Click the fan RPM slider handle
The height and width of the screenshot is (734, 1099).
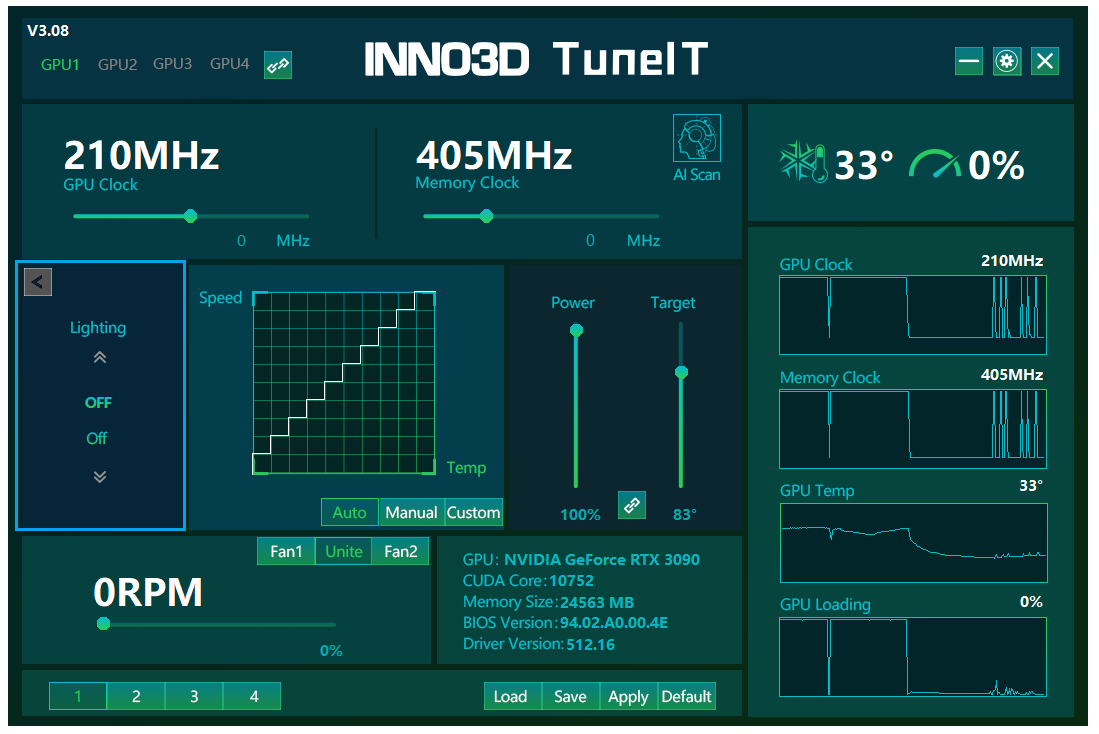(104, 623)
